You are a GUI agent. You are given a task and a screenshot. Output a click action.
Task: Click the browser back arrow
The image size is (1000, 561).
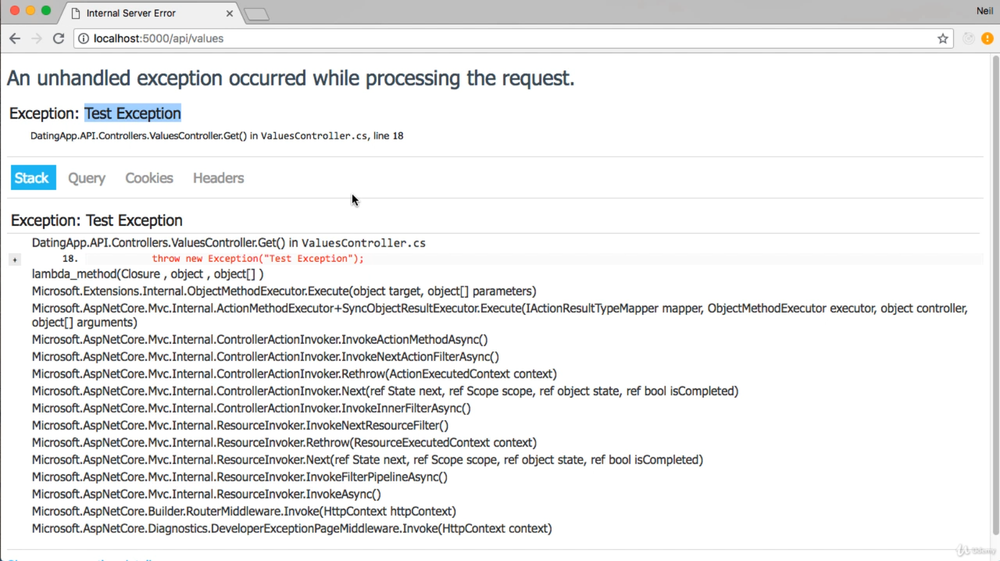click(14, 39)
